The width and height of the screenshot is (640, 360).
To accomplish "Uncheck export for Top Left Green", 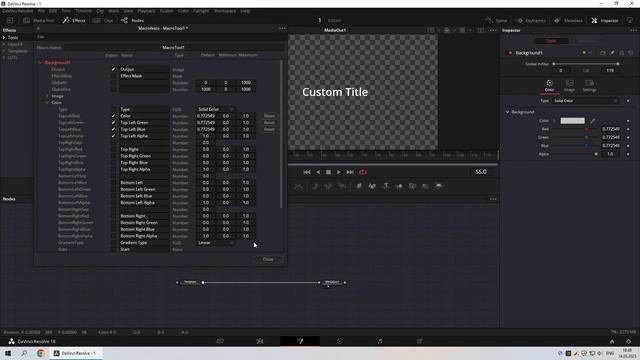I will pos(113,122).
